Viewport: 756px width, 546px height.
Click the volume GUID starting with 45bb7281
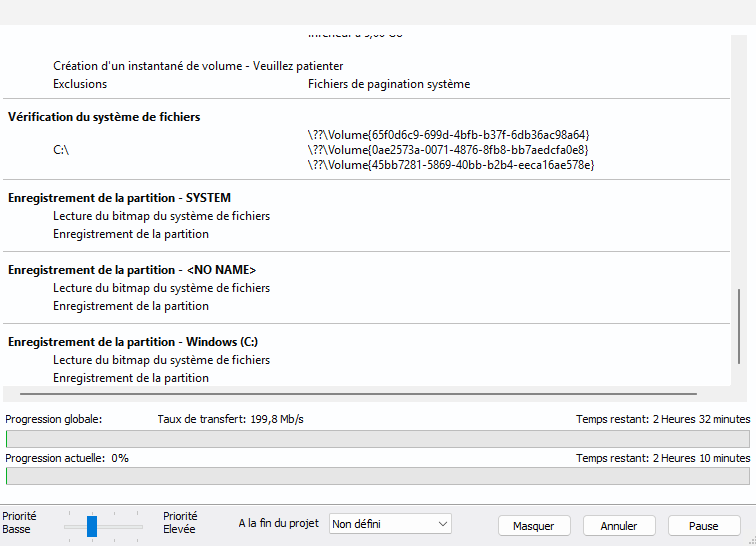click(451, 164)
